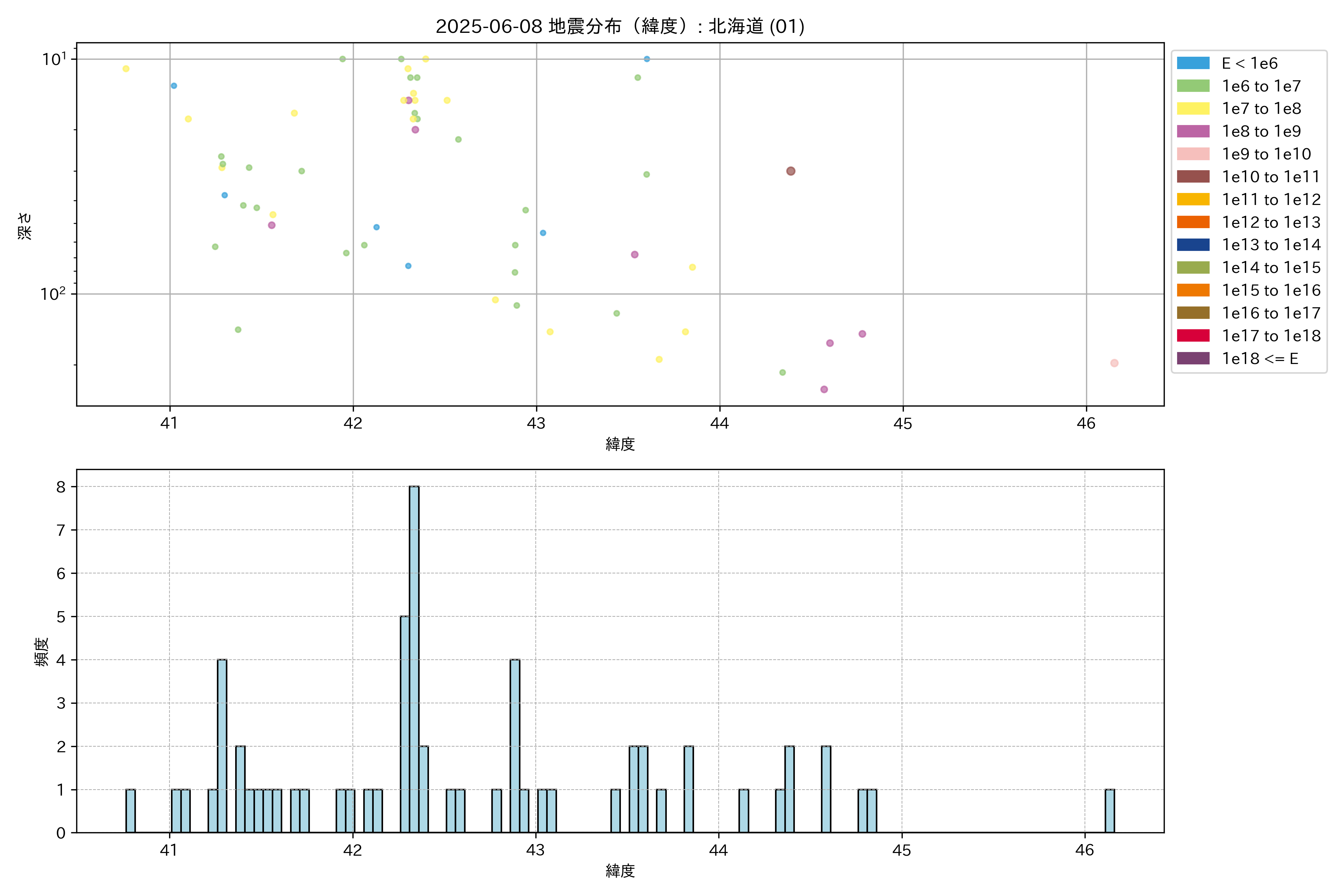Click the chart title 地震分布（緯度）
The width and height of the screenshot is (1344, 896).
(x=619, y=26)
